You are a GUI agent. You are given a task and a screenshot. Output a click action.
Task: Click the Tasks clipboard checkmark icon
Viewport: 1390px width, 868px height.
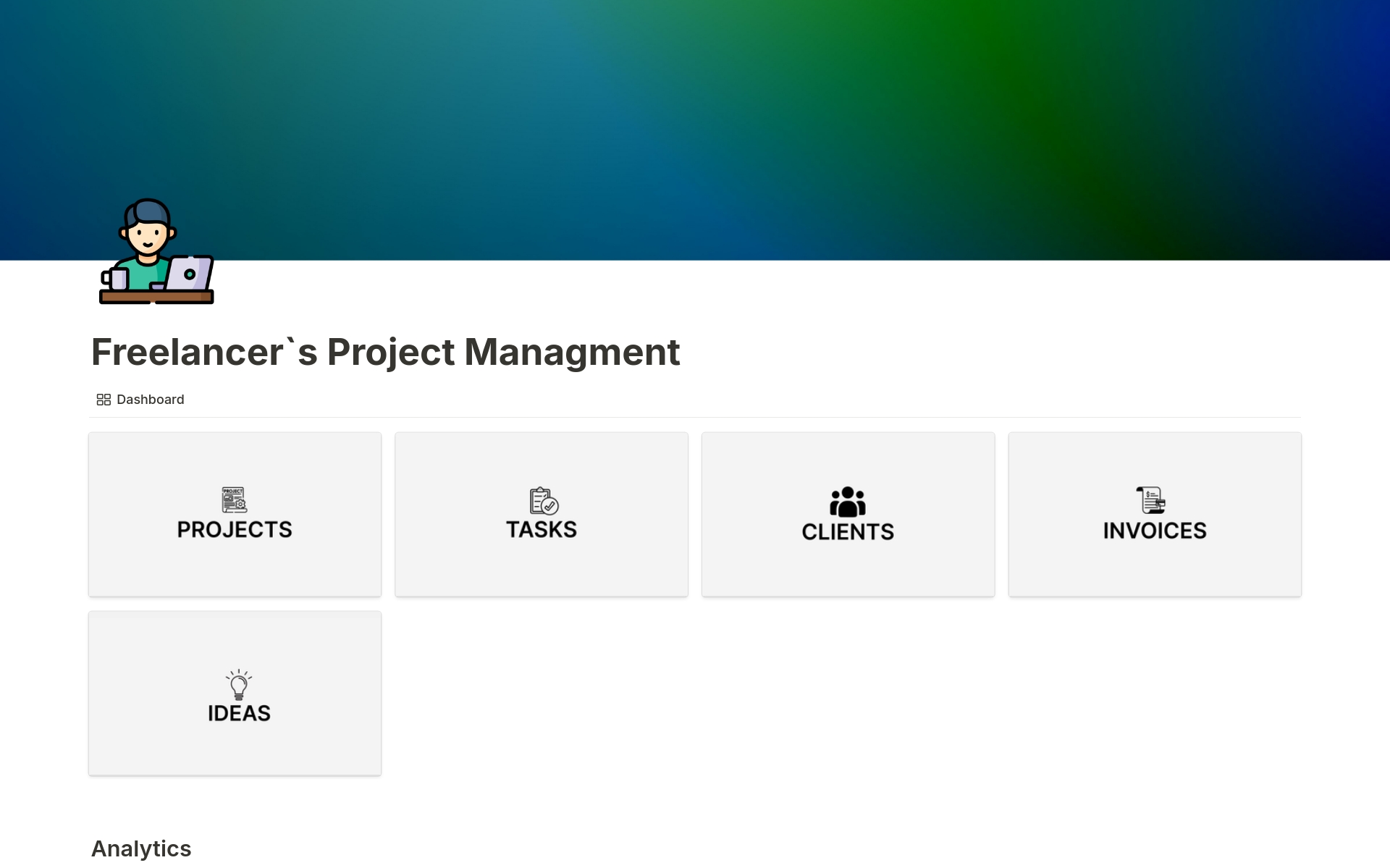click(x=543, y=500)
